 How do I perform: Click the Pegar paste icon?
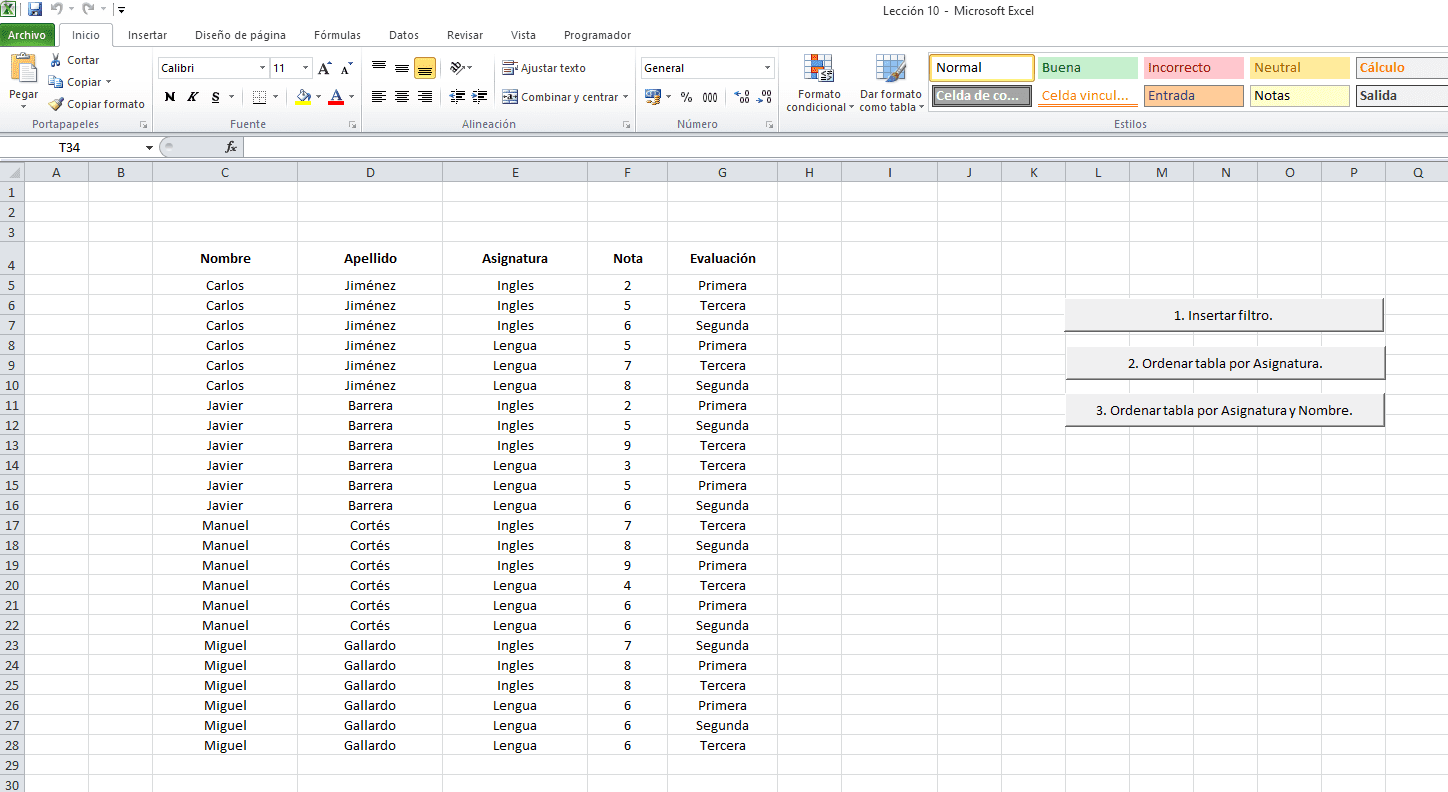tap(23, 68)
